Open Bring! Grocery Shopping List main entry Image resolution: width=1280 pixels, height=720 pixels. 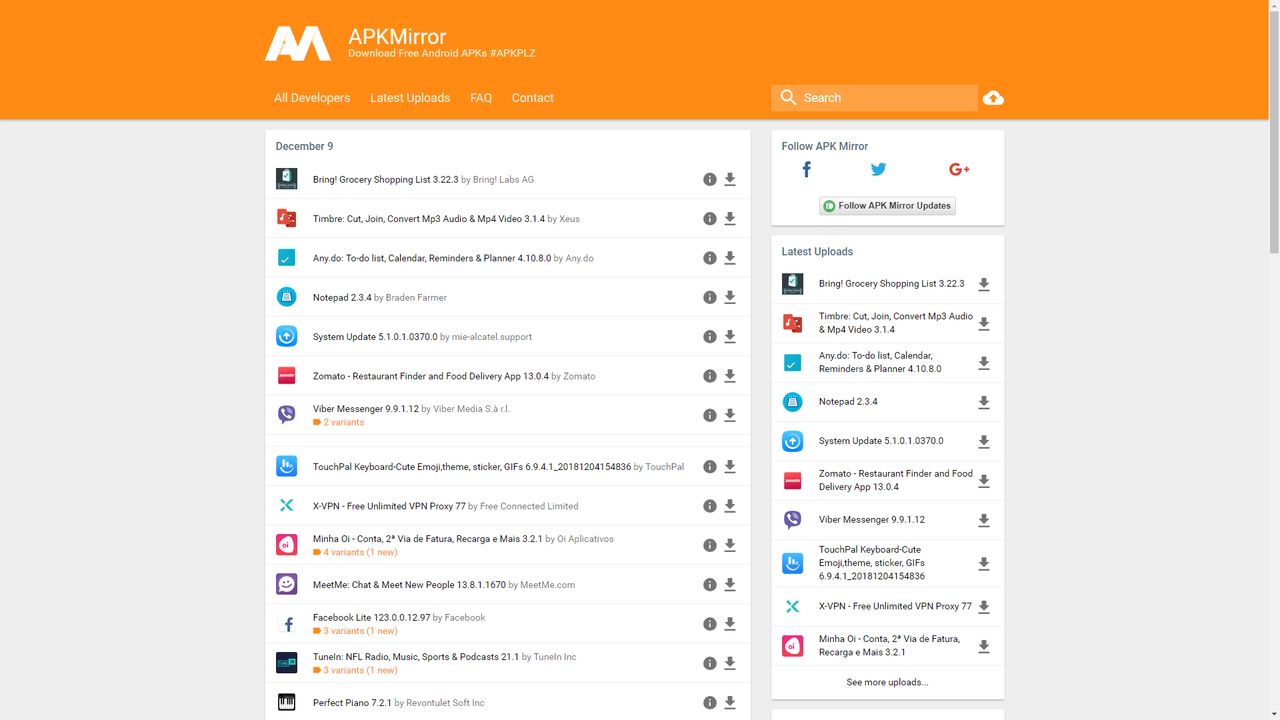(x=385, y=180)
